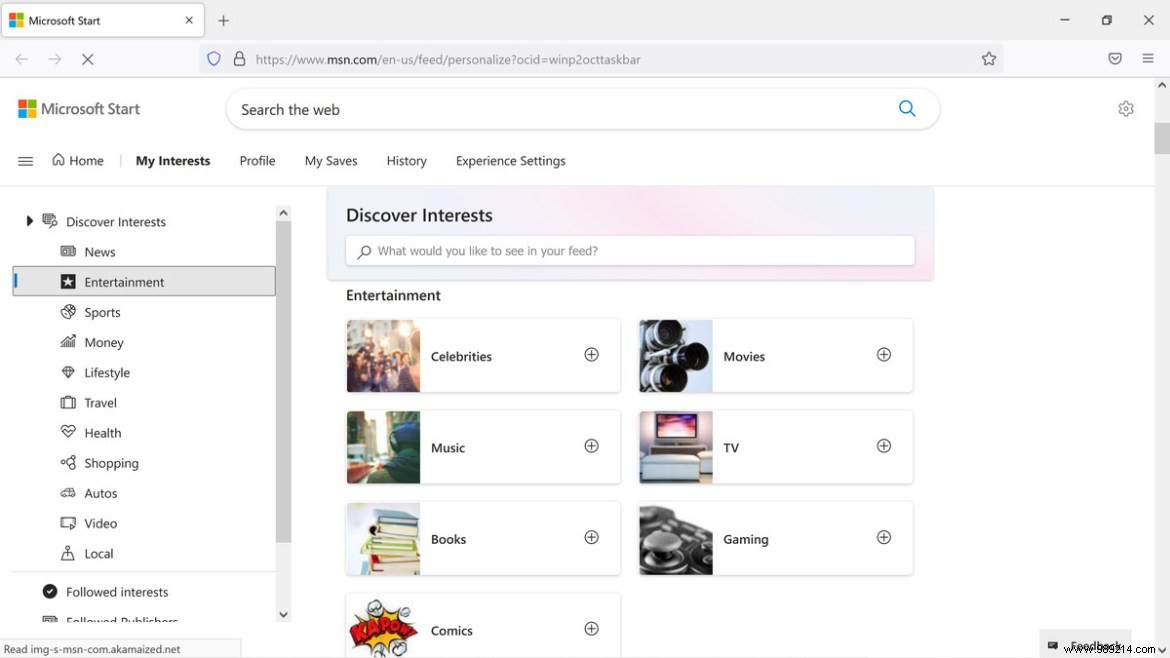Screen dimensions: 1170x658
Task: Open Experience Settings
Action: point(510,160)
